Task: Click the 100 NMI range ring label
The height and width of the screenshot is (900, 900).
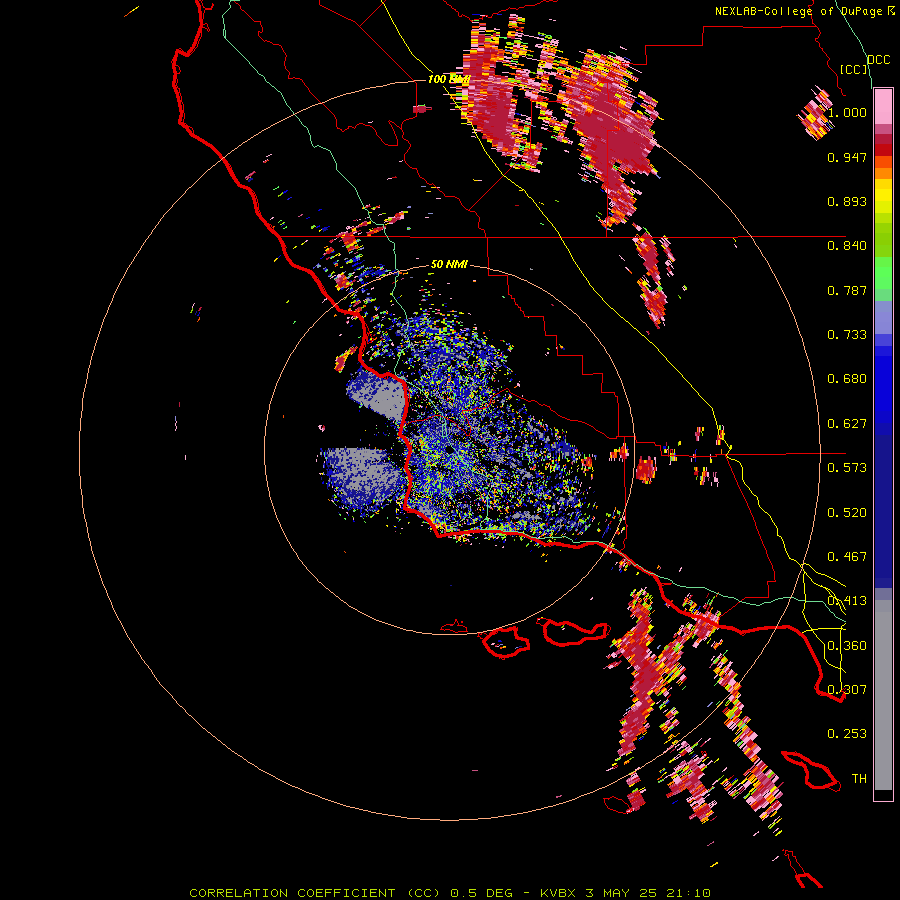Action: 449,79
